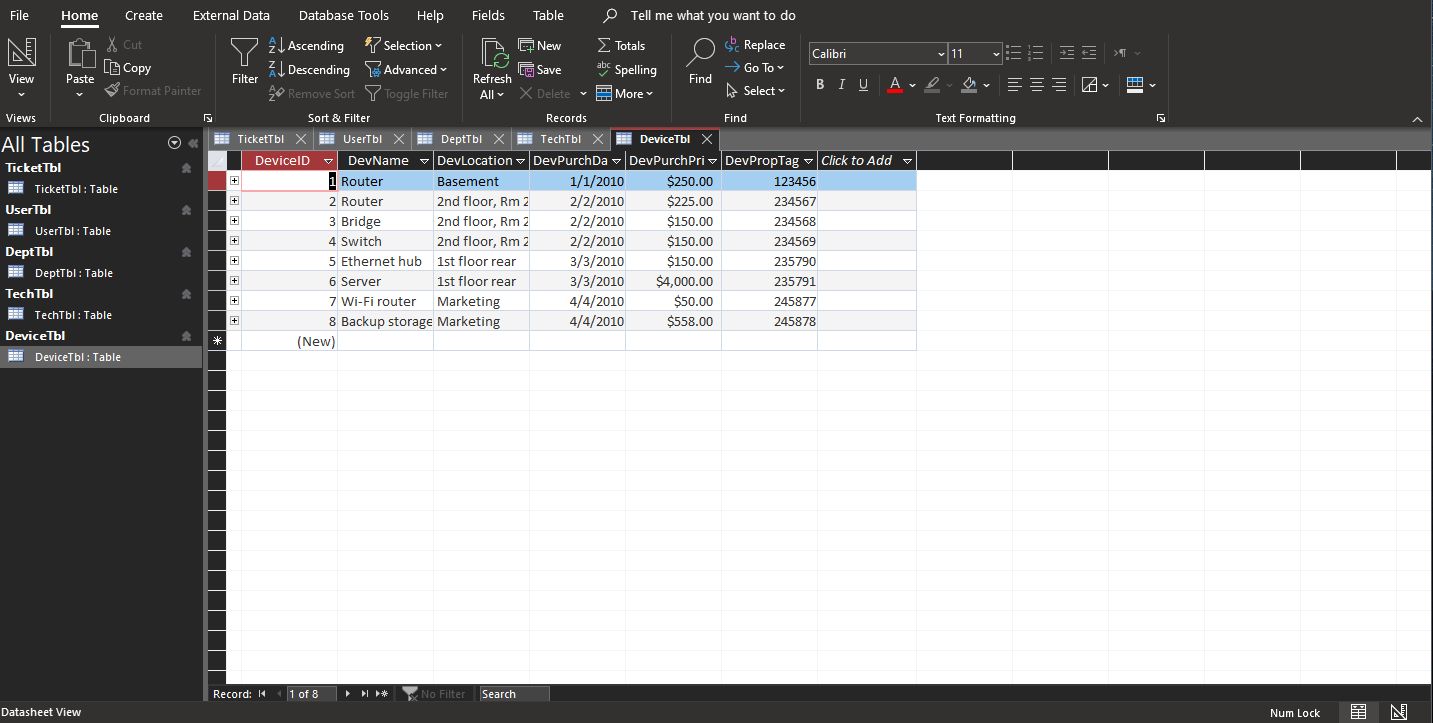Click the record navigation Search box
This screenshot has width=1433, height=723.
[x=513, y=693]
